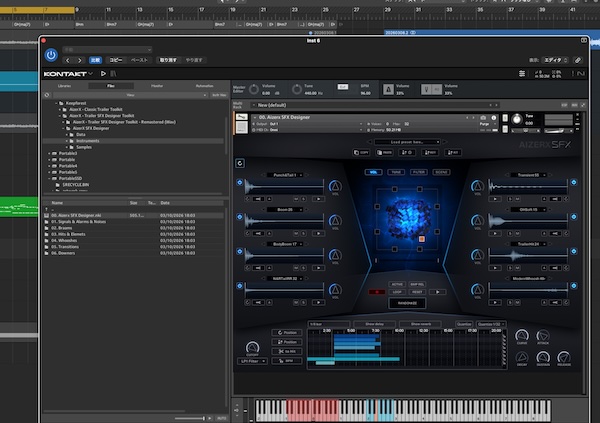Select the SCENE tab above the XY pad
This screenshot has width=600, height=423.
coord(441,172)
